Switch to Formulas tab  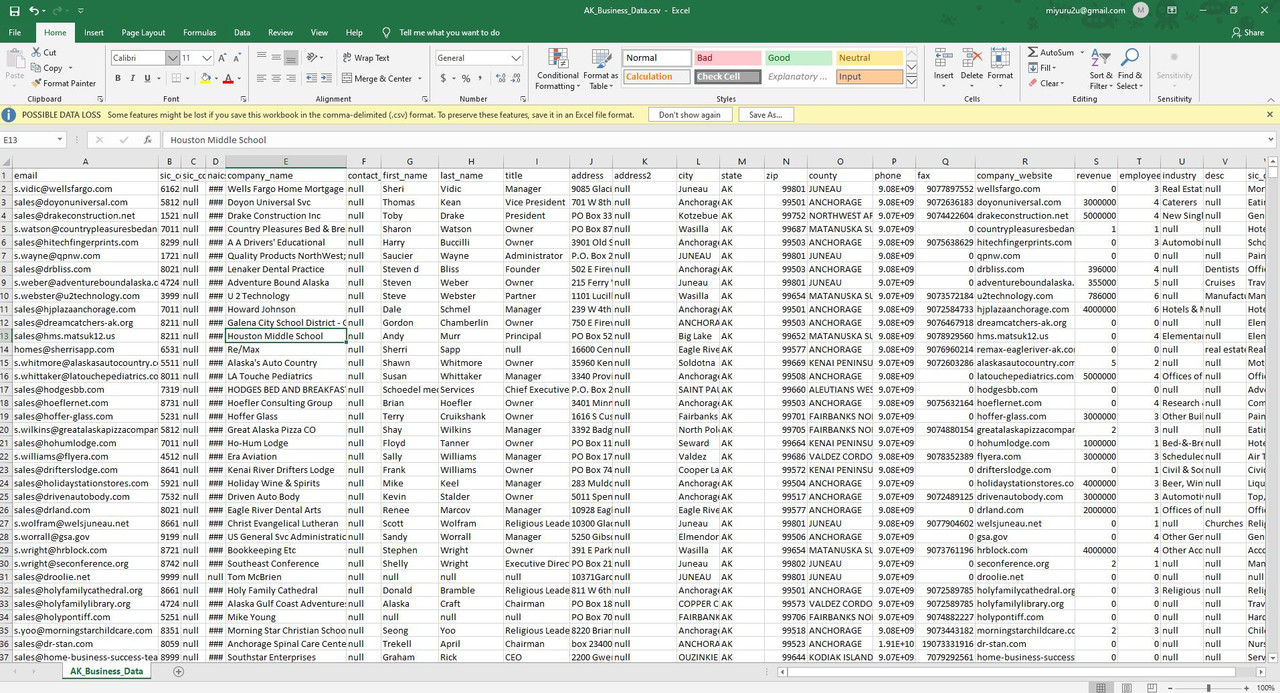[x=199, y=32]
